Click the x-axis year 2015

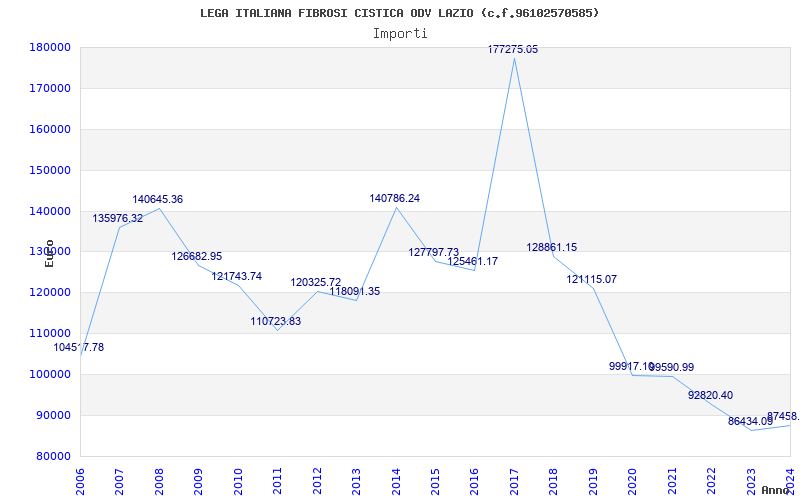click(435, 482)
